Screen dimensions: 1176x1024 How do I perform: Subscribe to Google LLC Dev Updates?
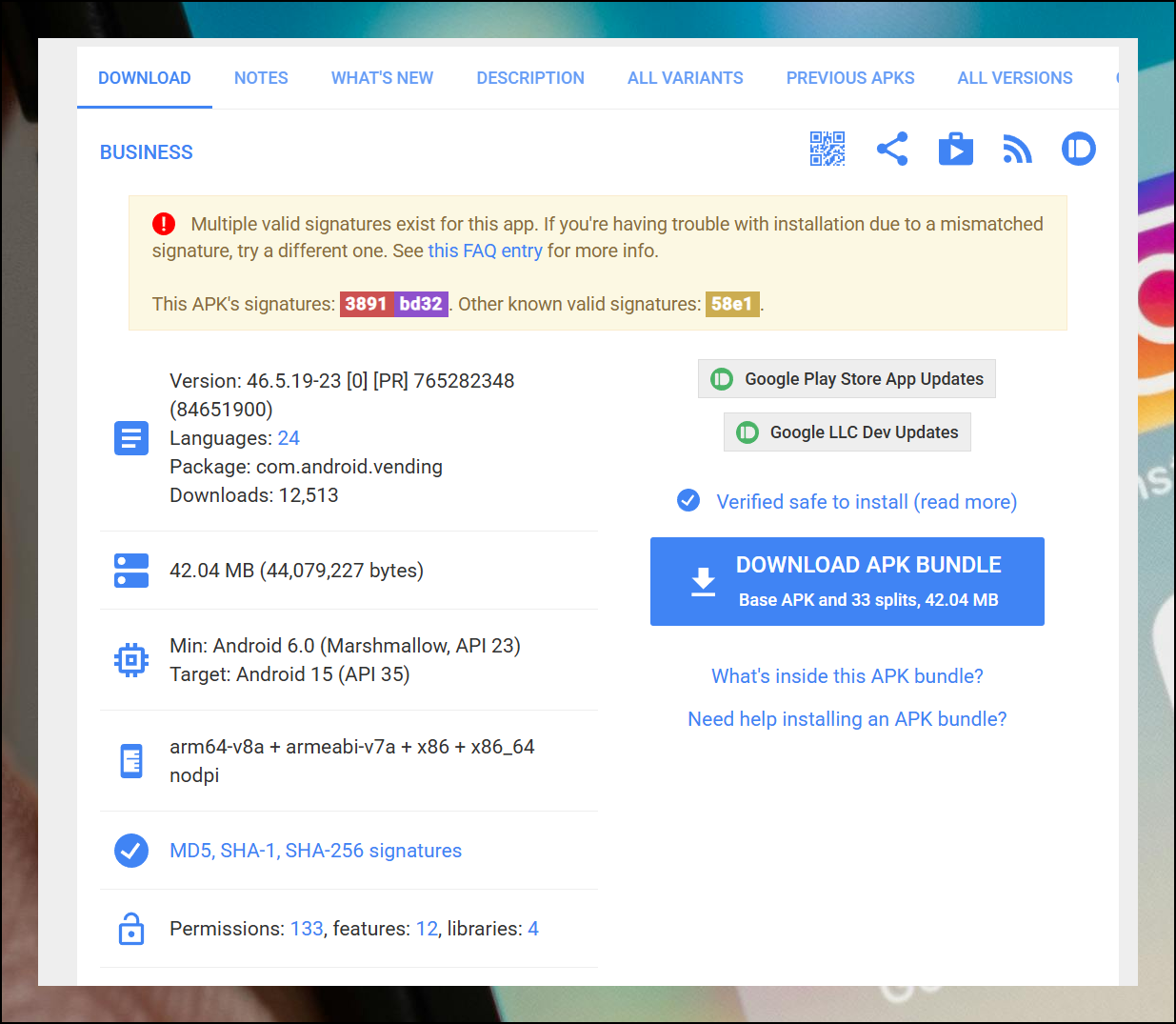click(847, 432)
